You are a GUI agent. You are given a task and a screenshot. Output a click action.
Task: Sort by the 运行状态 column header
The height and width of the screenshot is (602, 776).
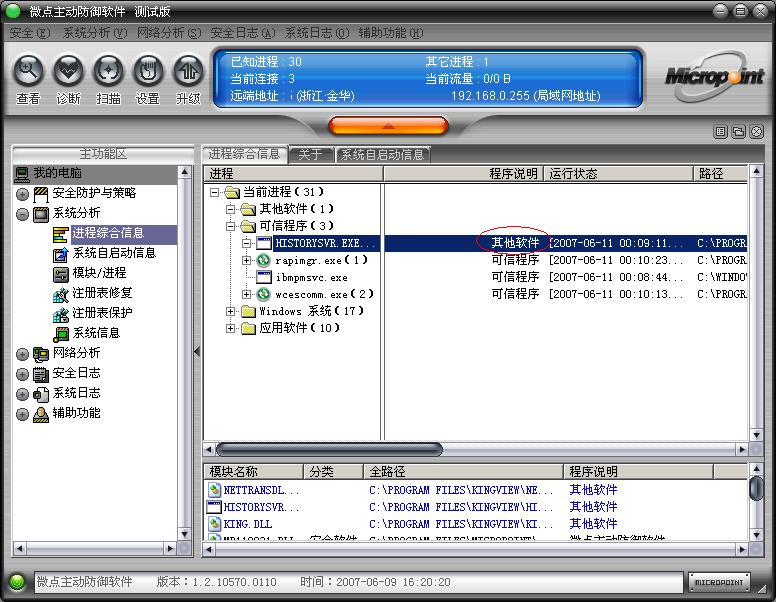(x=618, y=174)
